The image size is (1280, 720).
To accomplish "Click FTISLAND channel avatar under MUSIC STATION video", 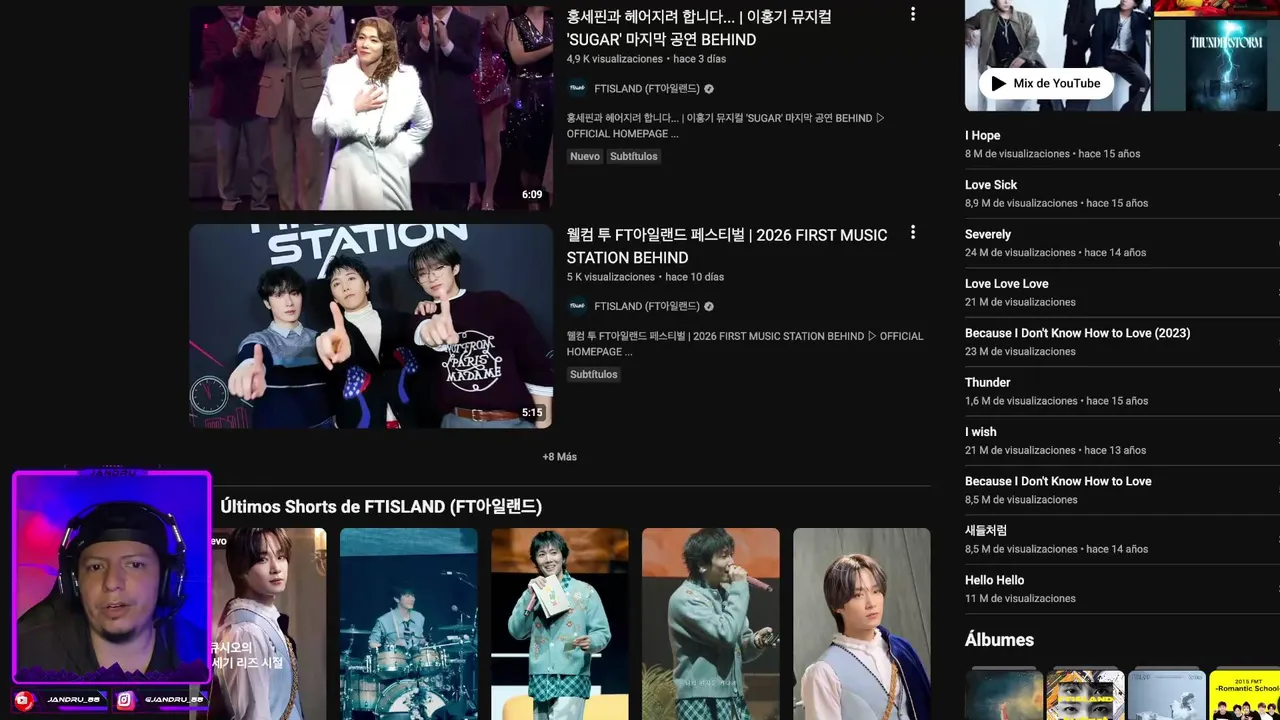I will click(x=577, y=306).
